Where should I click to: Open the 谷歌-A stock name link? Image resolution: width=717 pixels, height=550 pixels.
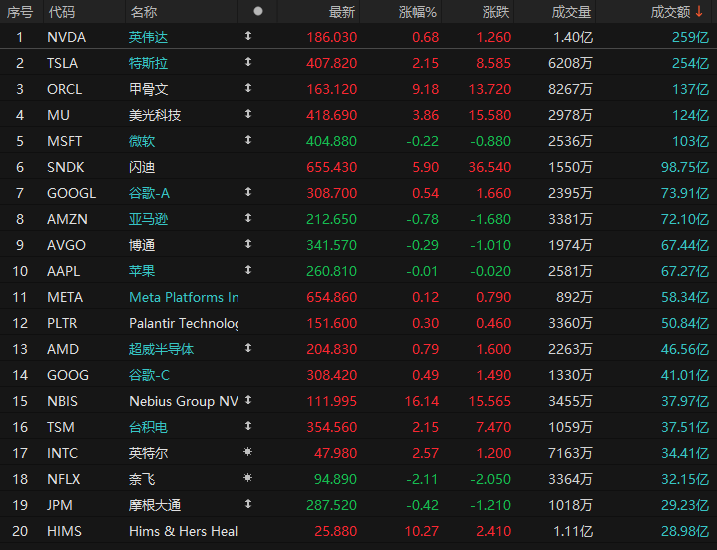pos(150,193)
